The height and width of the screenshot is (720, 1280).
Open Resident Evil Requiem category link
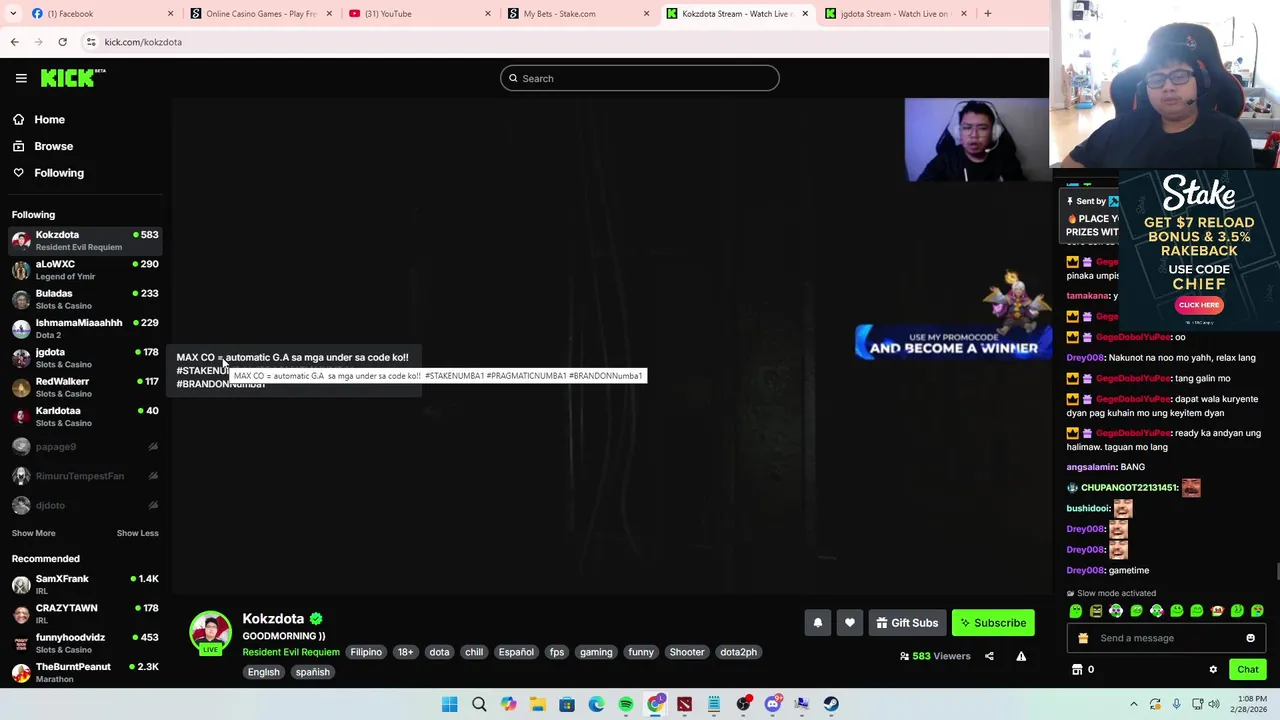click(291, 652)
